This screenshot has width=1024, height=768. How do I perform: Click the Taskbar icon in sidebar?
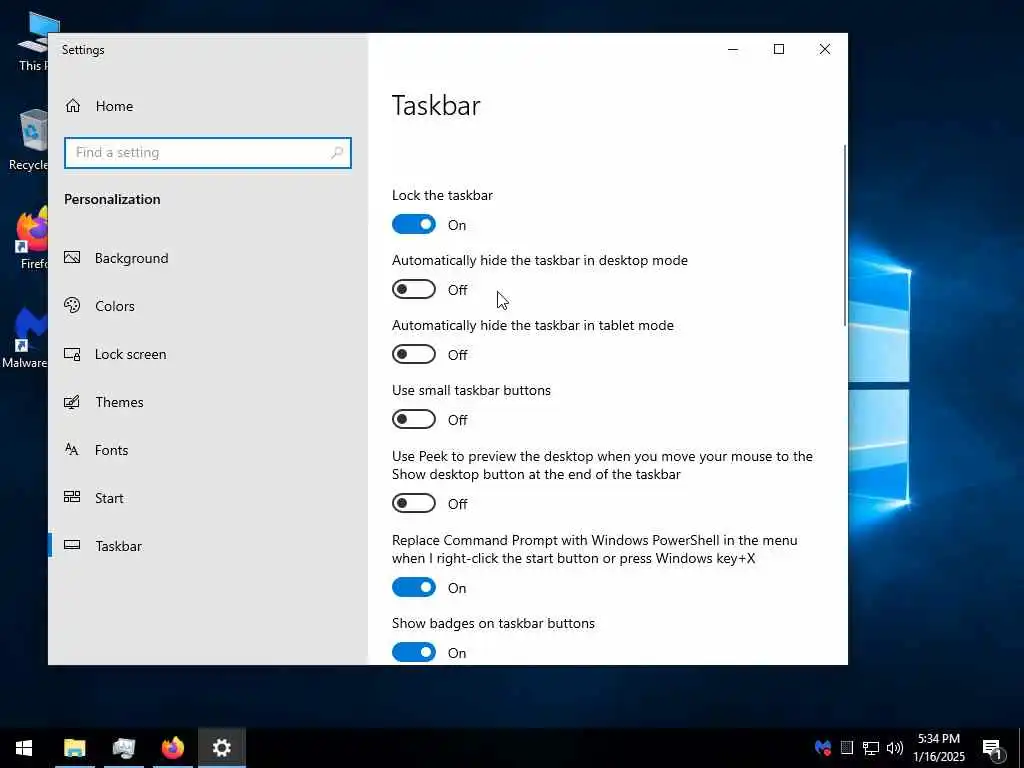(72, 545)
